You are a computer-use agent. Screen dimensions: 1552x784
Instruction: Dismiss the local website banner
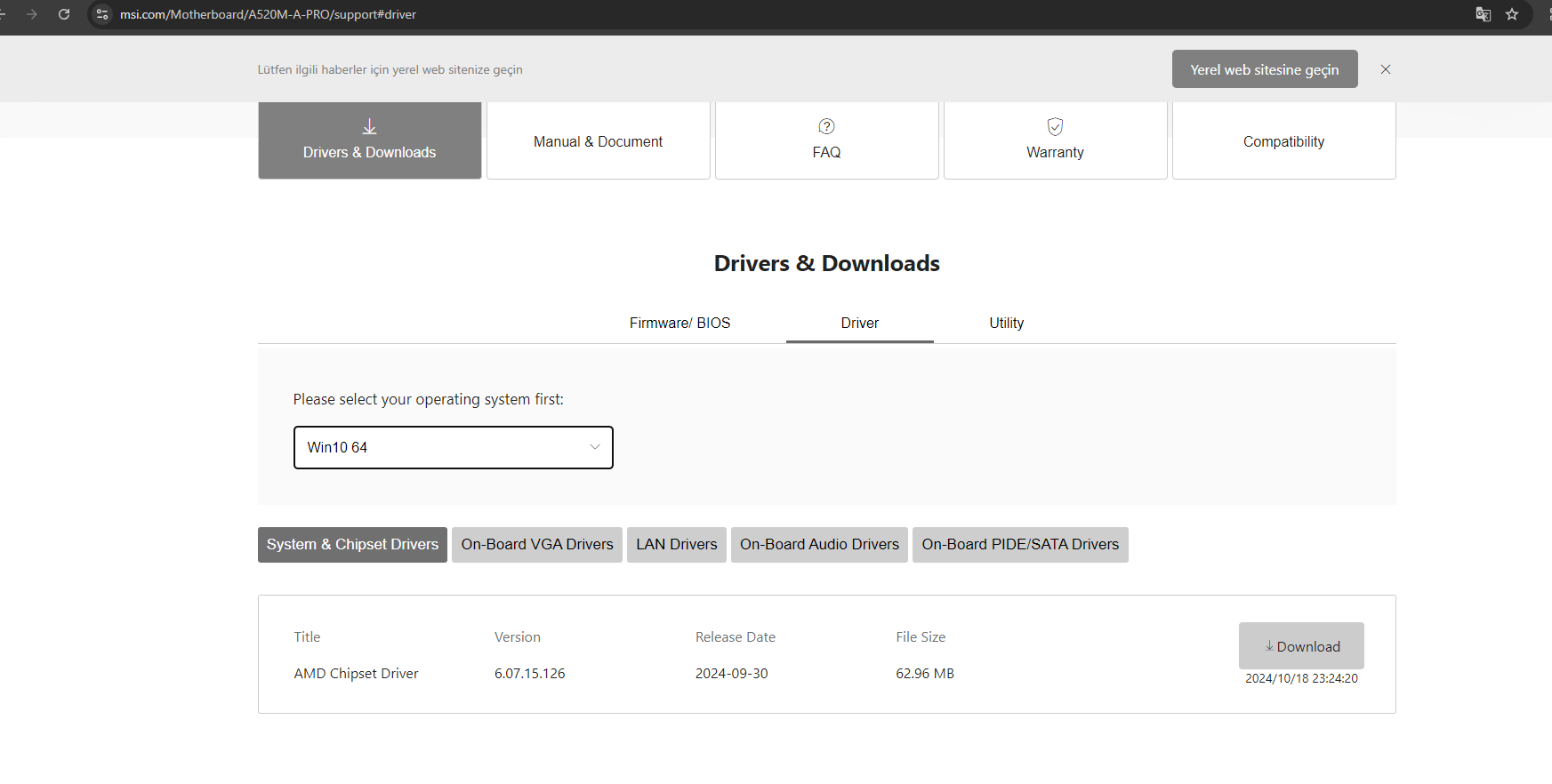(x=1386, y=69)
